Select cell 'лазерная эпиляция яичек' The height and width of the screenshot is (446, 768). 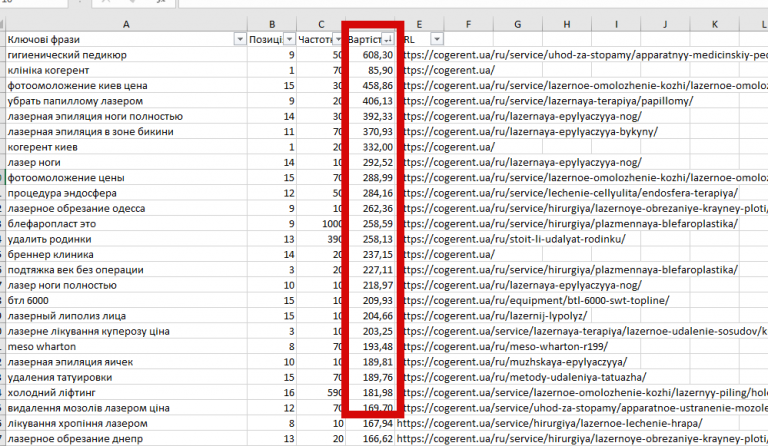(x=126, y=362)
